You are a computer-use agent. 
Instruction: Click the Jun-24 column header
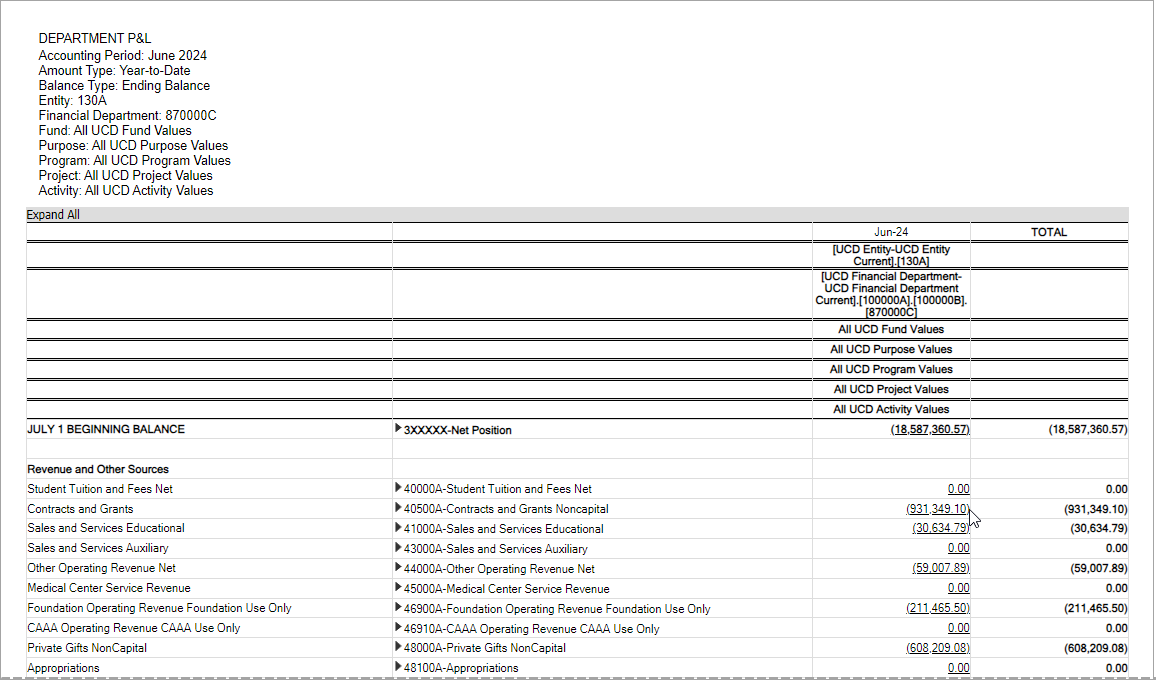(891, 232)
